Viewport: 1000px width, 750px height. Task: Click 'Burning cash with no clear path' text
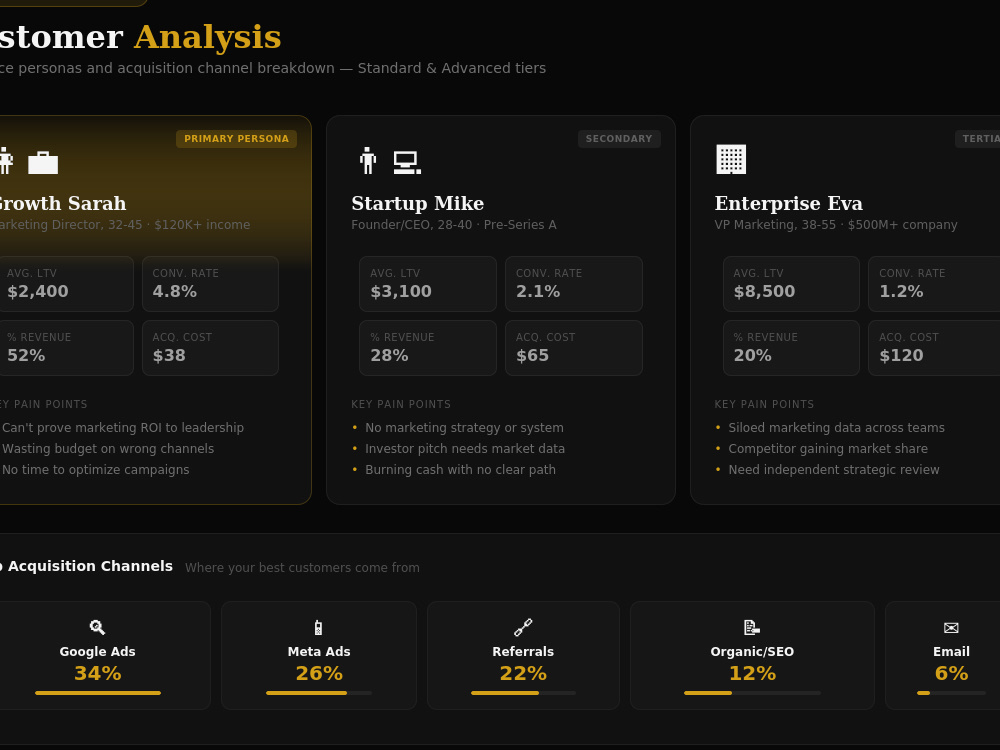click(x=460, y=470)
